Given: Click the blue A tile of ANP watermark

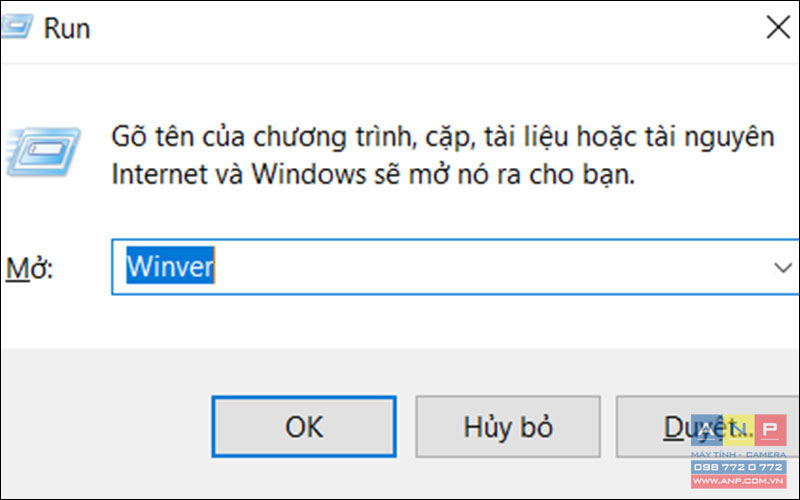Looking at the screenshot, I should tap(707, 431).
